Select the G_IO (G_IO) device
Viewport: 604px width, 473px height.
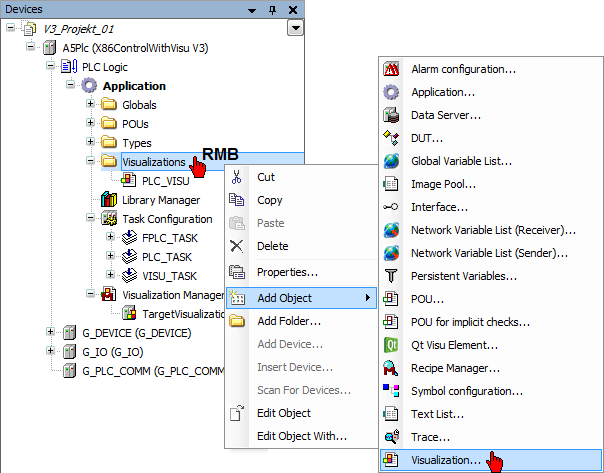(x=112, y=352)
